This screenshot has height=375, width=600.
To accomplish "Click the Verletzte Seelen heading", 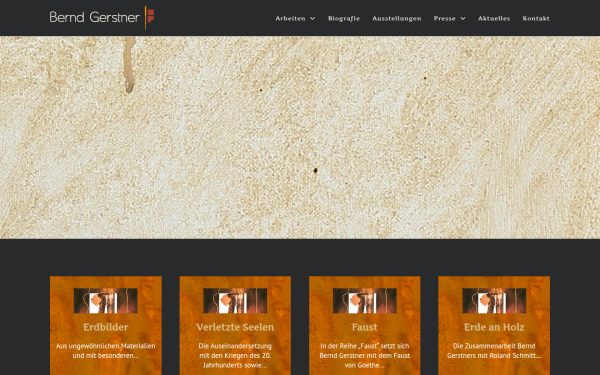I will pos(235,327).
